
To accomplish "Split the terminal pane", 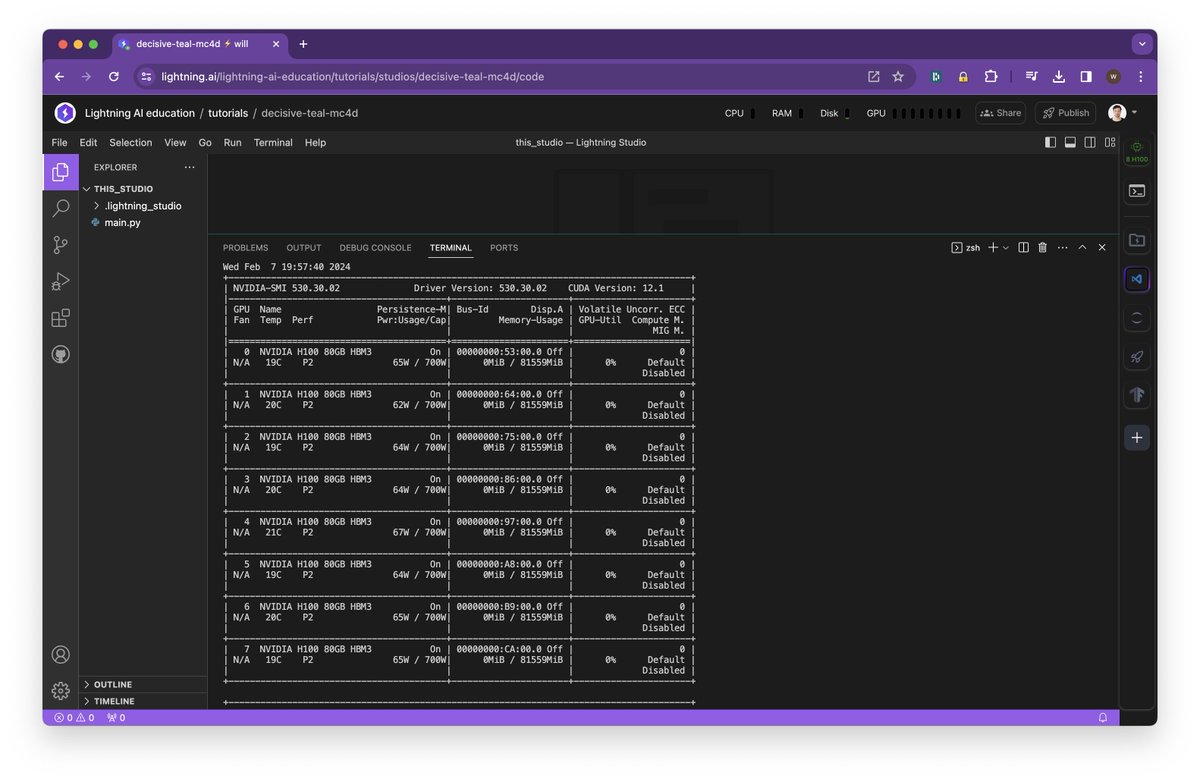I will click(x=1023, y=247).
